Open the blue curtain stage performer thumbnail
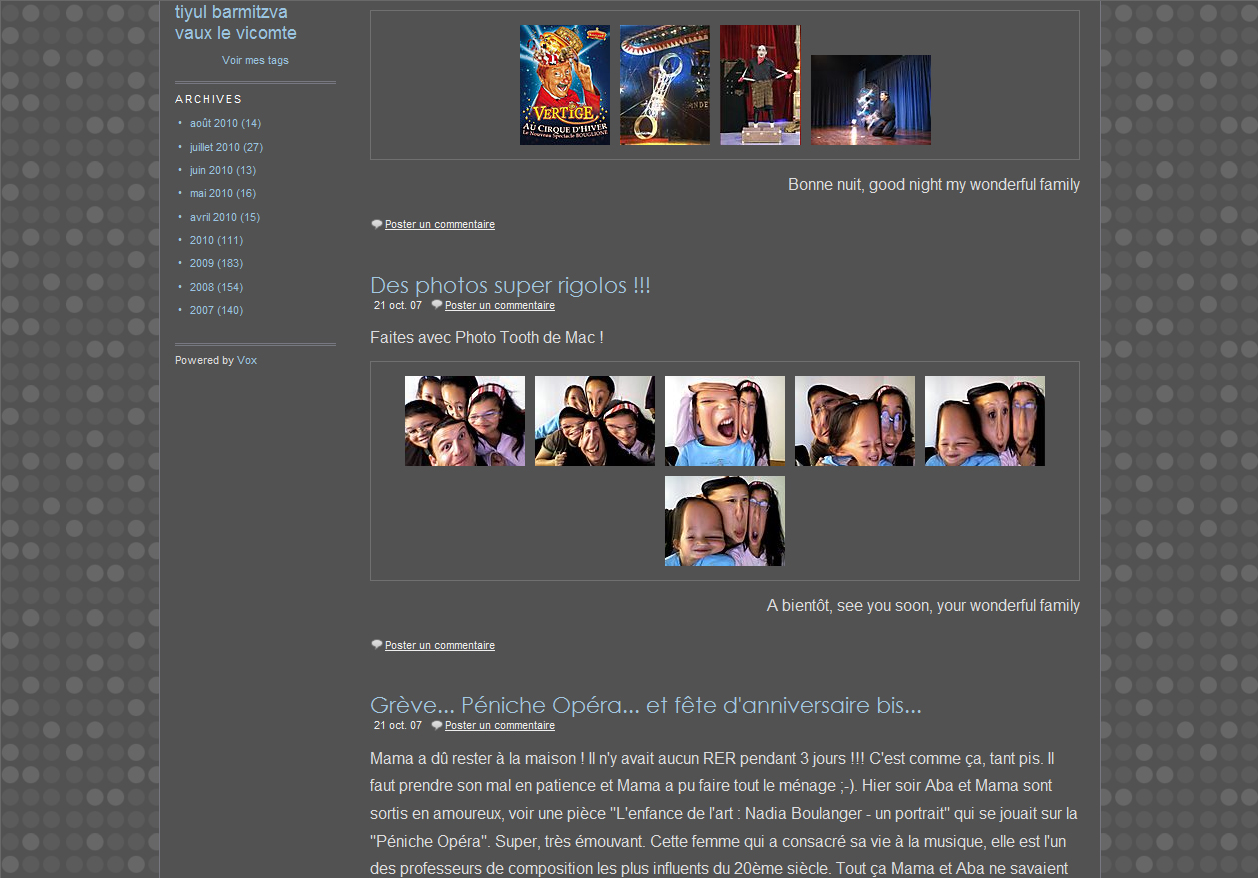The image size is (1258, 878). 870,100
